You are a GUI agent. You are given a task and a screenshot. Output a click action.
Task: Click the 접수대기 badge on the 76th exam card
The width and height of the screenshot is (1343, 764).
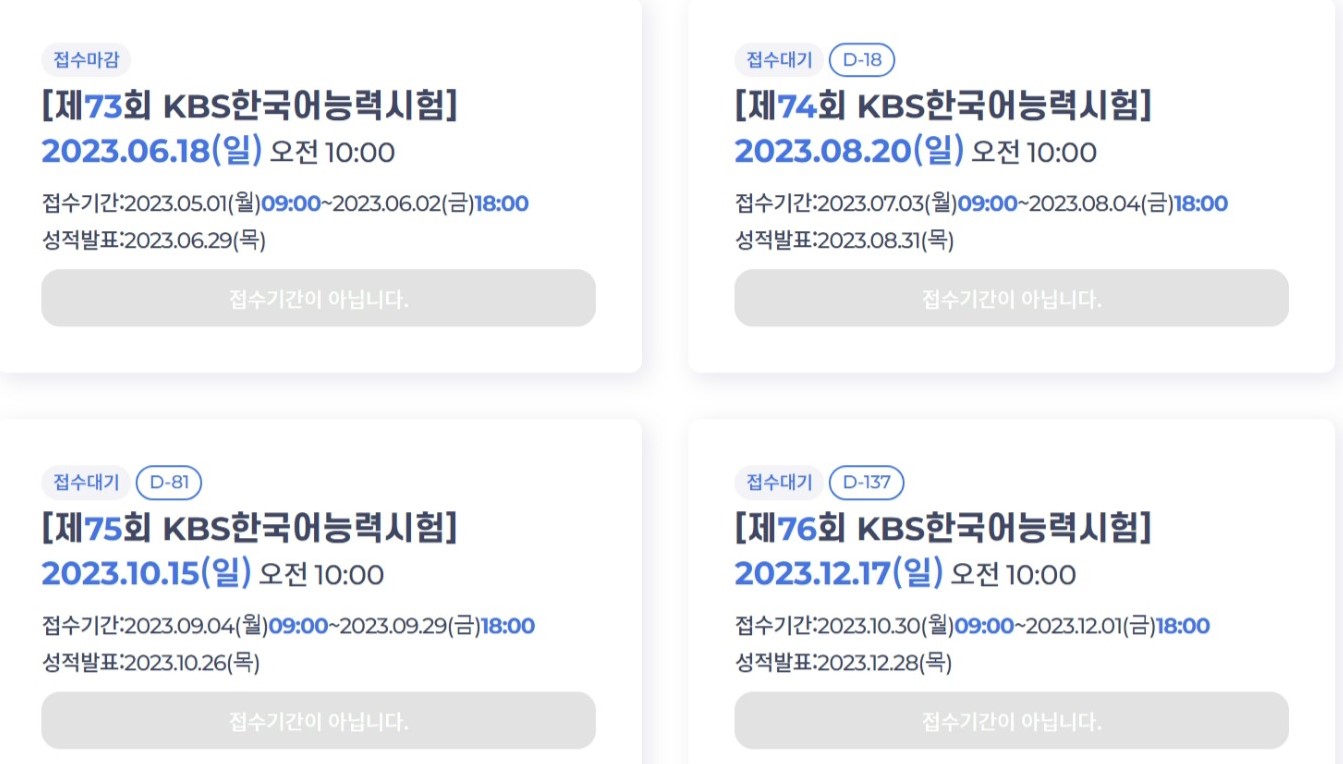(x=778, y=483)
